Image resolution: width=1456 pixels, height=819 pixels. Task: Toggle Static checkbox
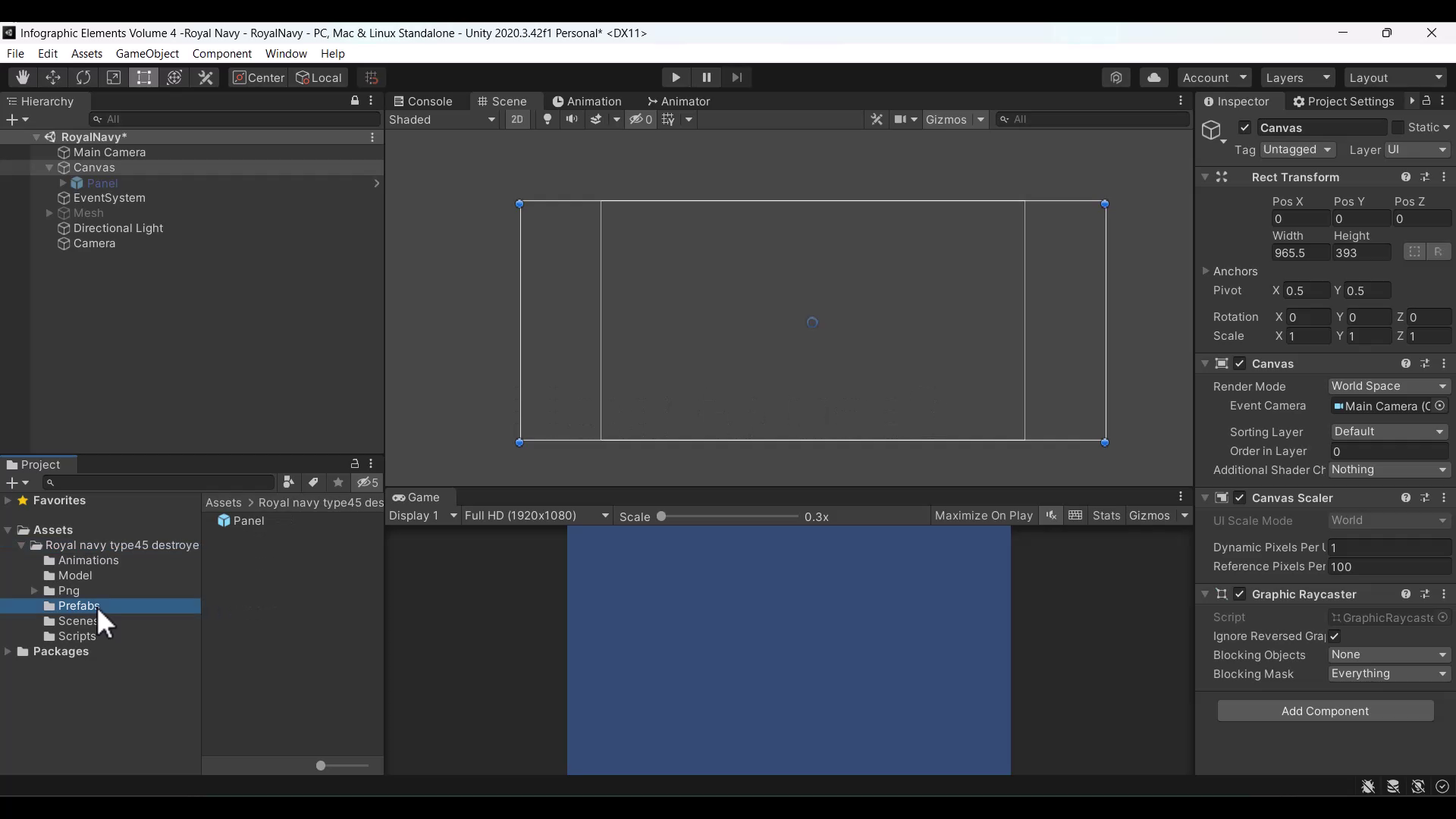coord(1398,127)
